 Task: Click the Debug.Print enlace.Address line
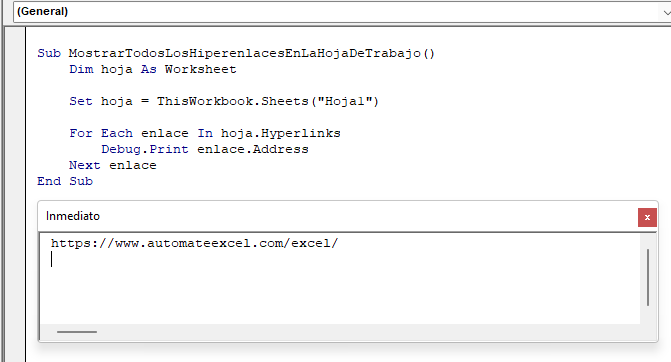coord(205,149)
